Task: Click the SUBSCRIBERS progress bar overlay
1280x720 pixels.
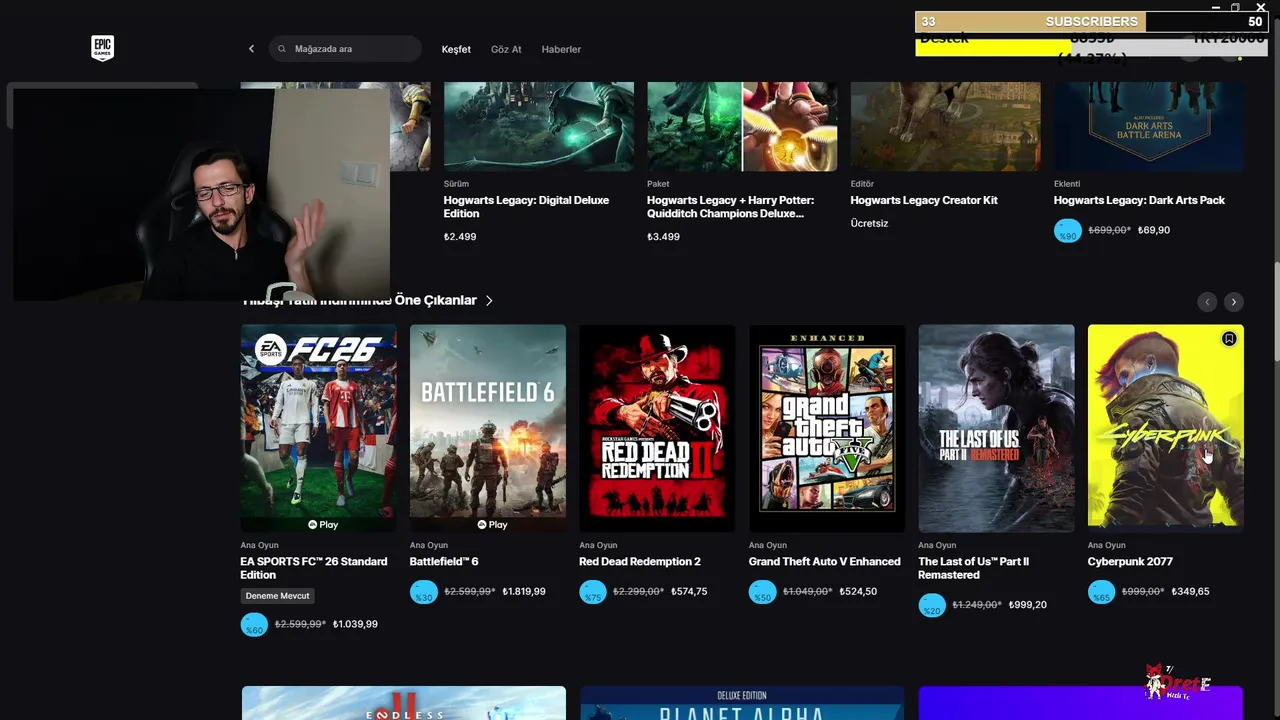Action: coord(1091,21)
